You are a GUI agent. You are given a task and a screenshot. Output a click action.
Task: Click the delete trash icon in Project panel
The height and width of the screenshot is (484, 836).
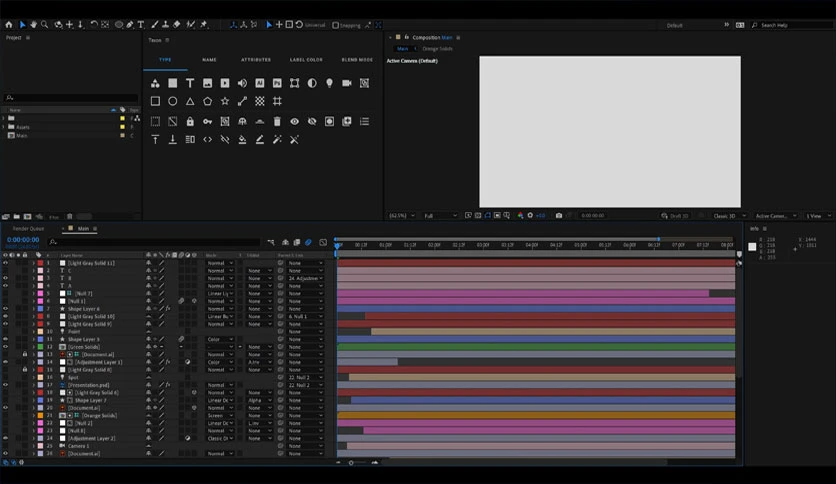tap(69, 216)
